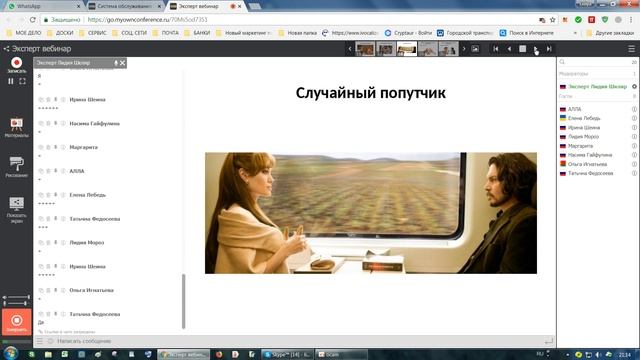Bookmark this page with star icon
Image resolution: width=640 pixels, height=360 pixels.
(x=553, y=20)
